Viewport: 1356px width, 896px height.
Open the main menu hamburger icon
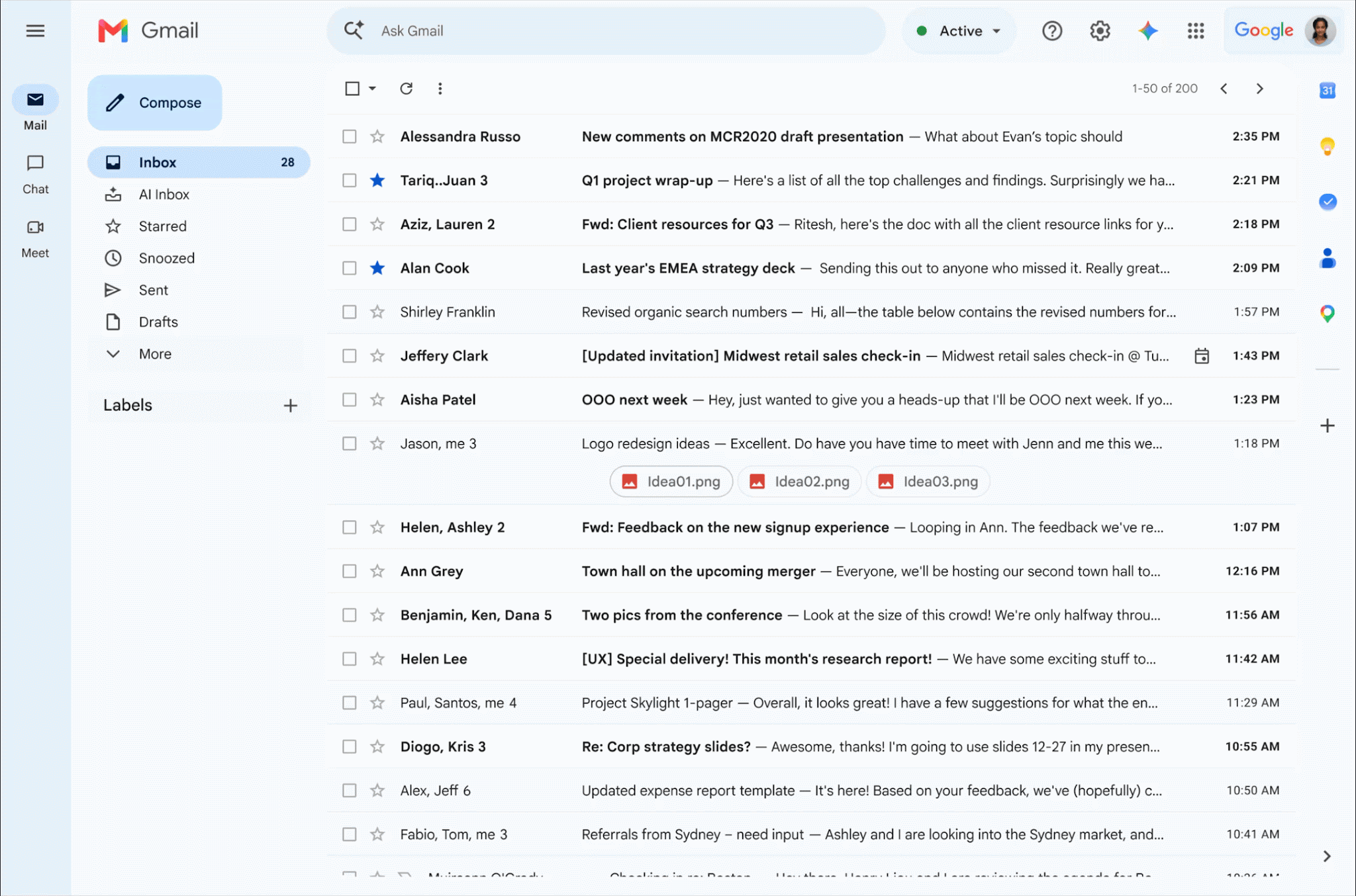(x=35, y=30)
